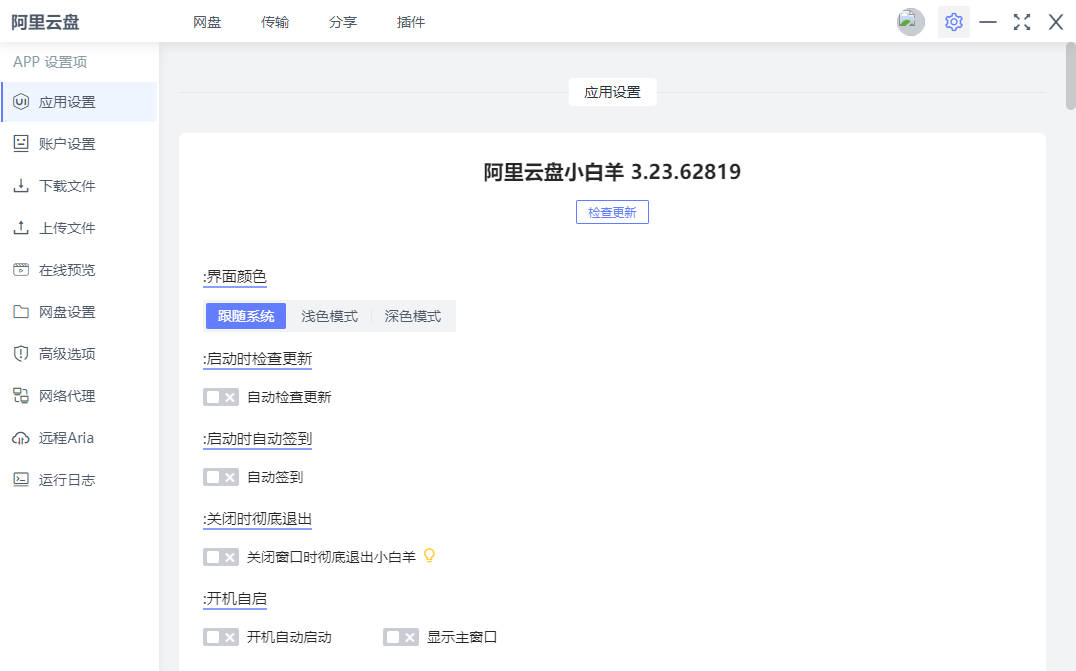Click the lightbulb hint beside 关闭窗口时彻底退出小白羊
The image size is (1076, 671).
[x=429, y=556]
